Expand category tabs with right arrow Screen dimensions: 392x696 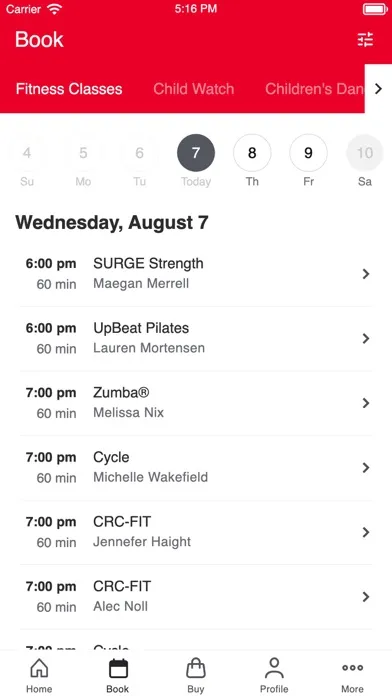[x=378, y=89]
